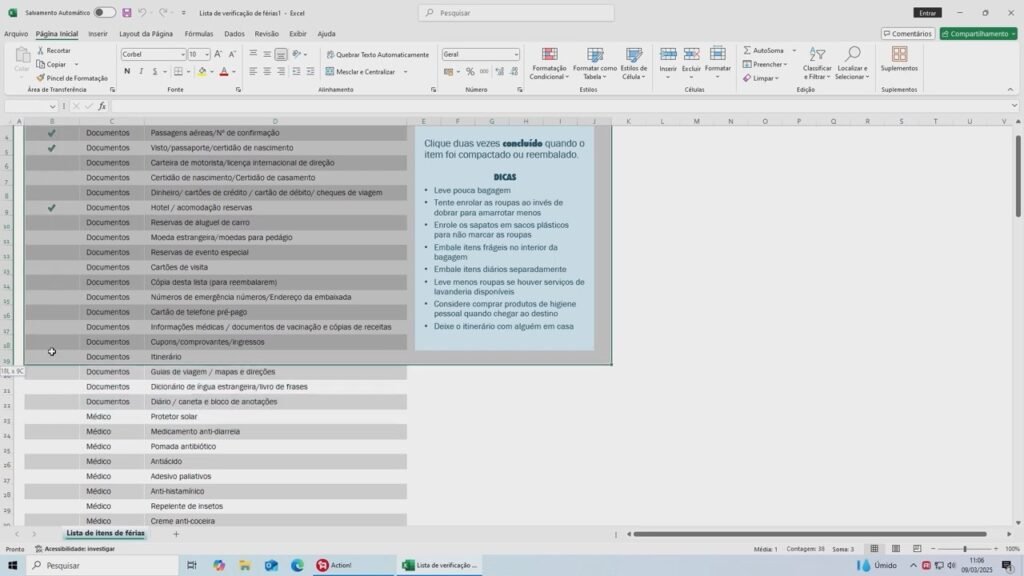Toggle the Salvamento Automático switch
The height and width of the screenshot is (576, 1024).
104,13
